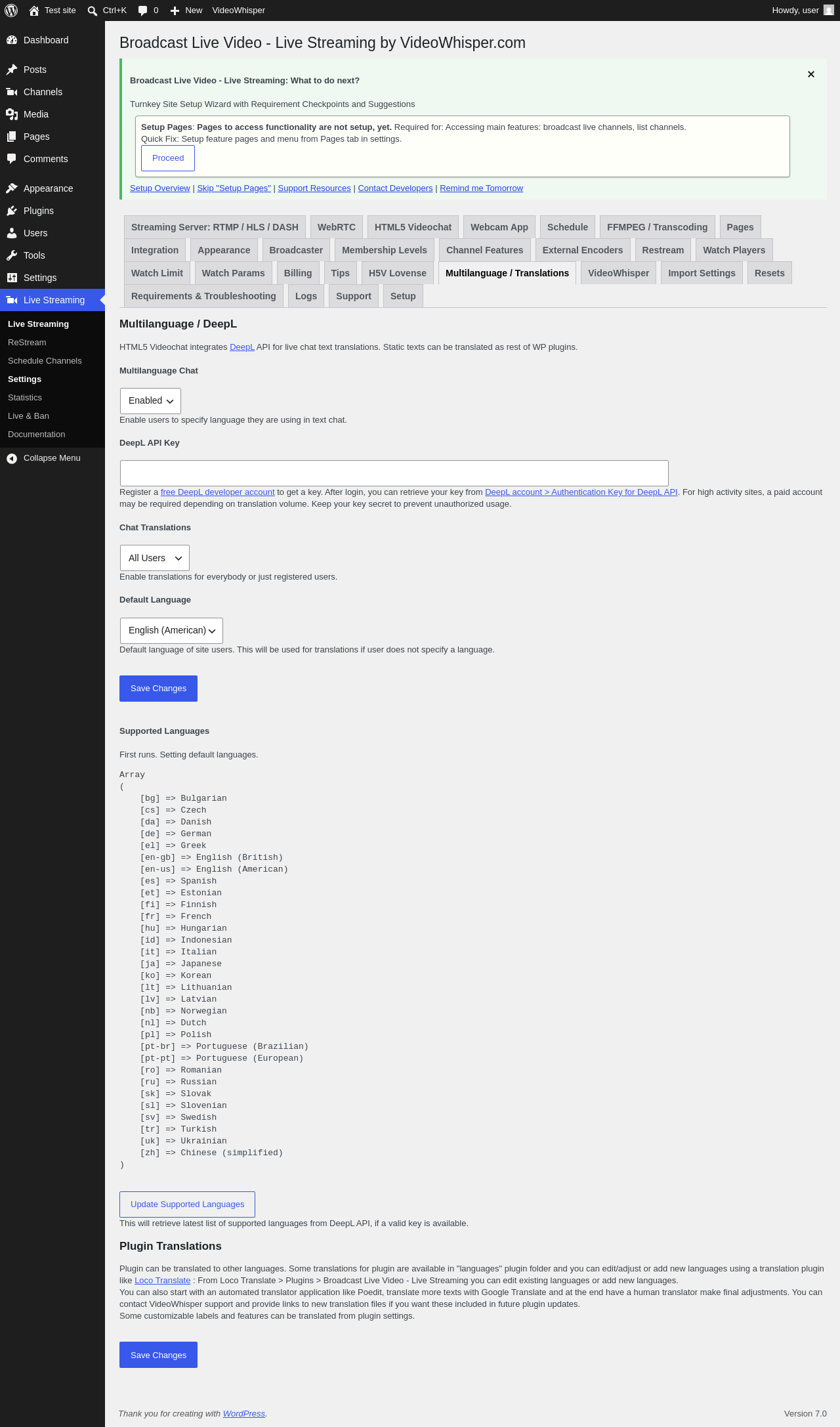840x1427 pixels.
Task: Click the WordPress footer link
Action: click(244, 1414)
